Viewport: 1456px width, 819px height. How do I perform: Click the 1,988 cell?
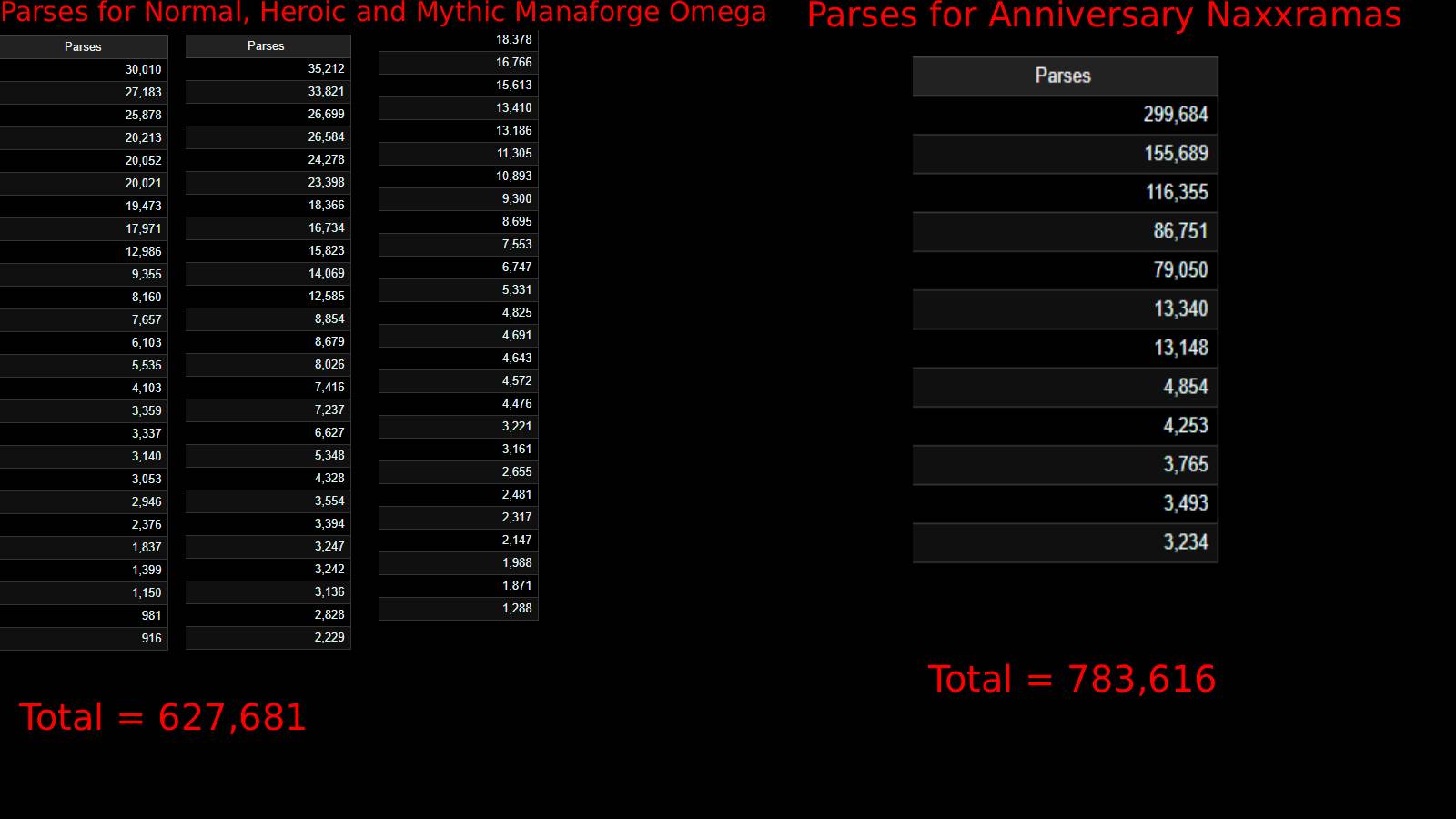459,562
